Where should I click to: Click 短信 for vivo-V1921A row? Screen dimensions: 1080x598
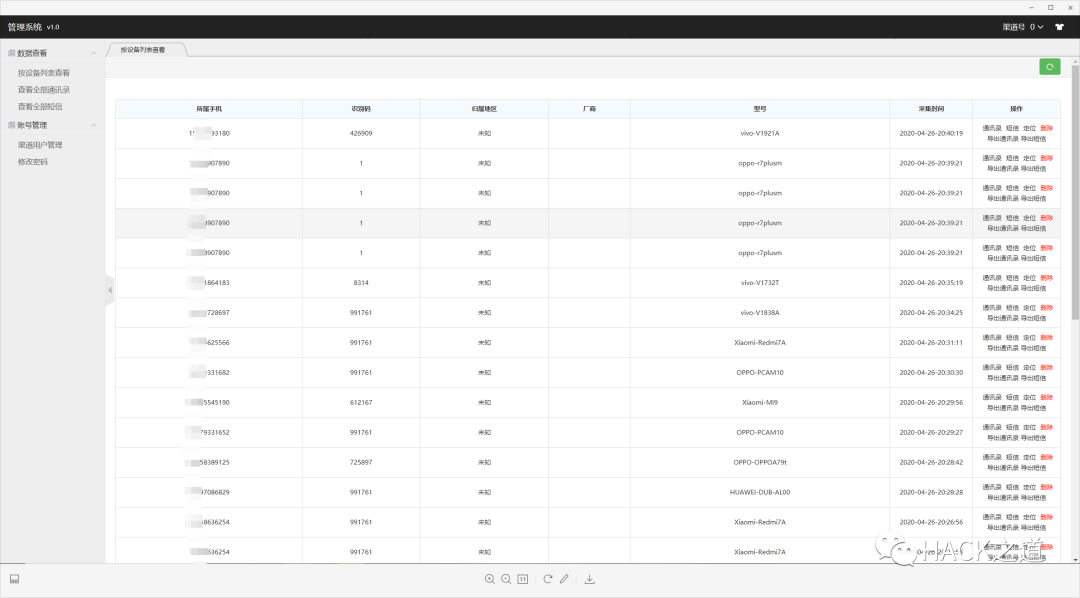click(1012, 128)
